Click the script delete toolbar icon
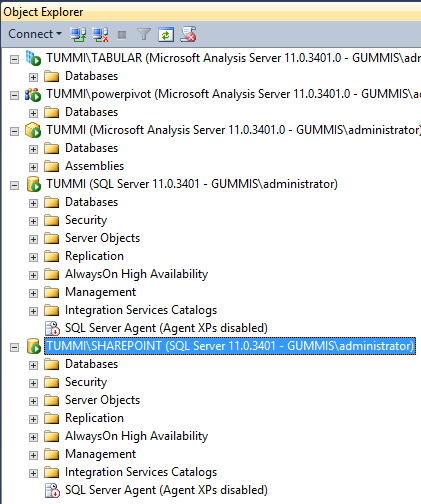The width and height of the screenshot is (421, 504). (188, 34)
